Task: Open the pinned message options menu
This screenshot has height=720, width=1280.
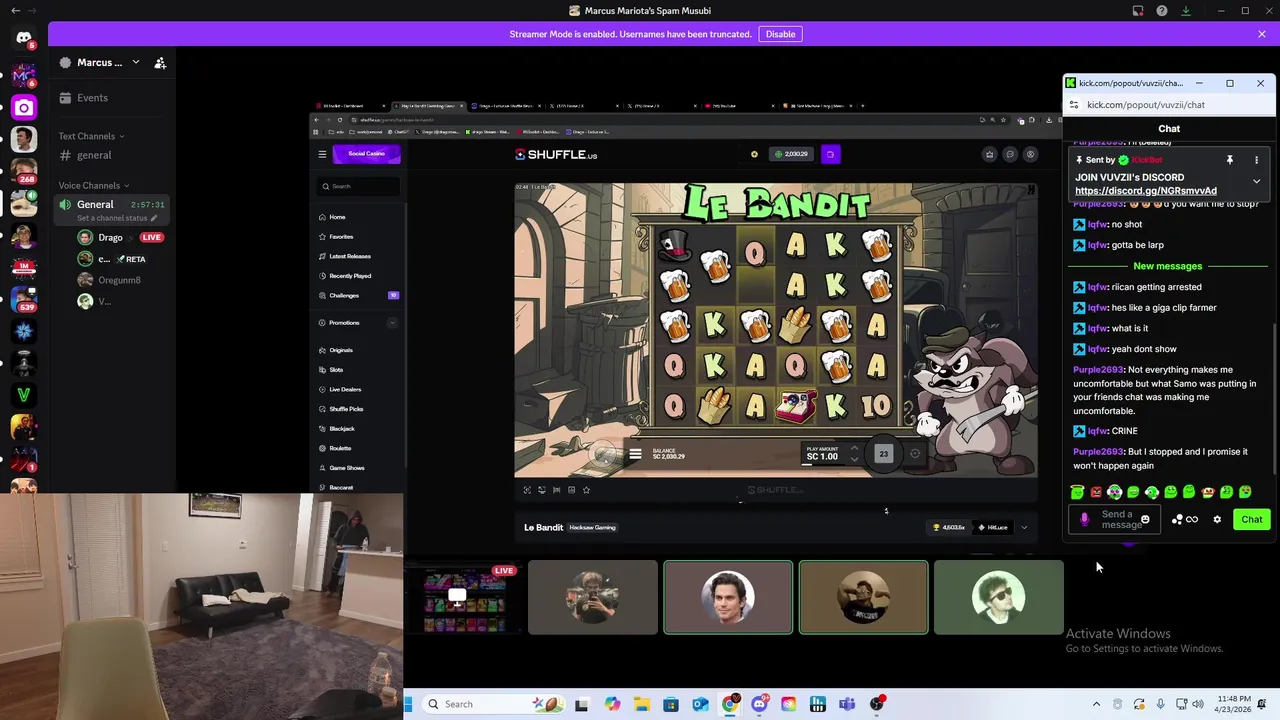Action: pos(1256,160)
